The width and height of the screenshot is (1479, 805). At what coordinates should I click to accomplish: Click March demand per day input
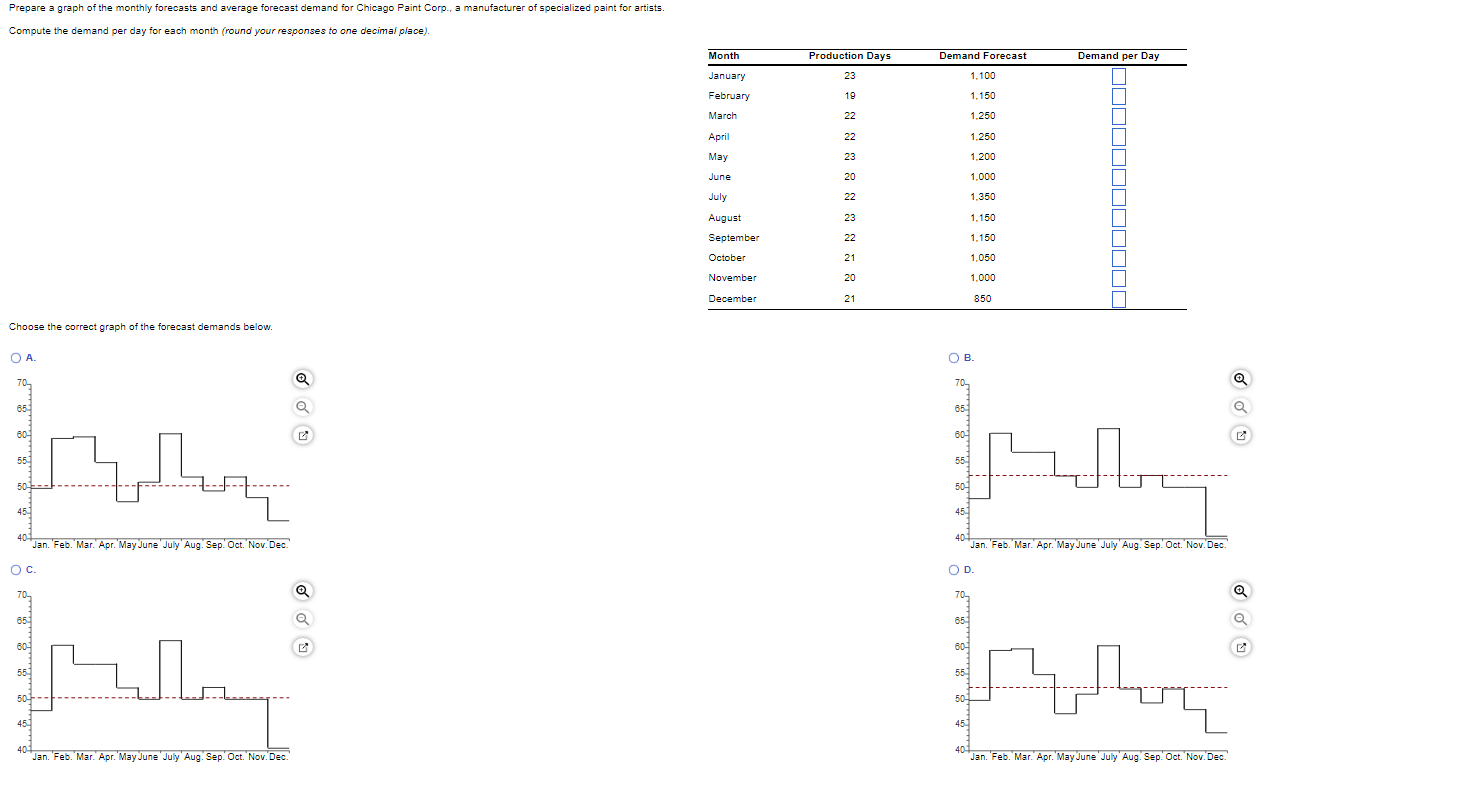click(x=1118, y=116)
